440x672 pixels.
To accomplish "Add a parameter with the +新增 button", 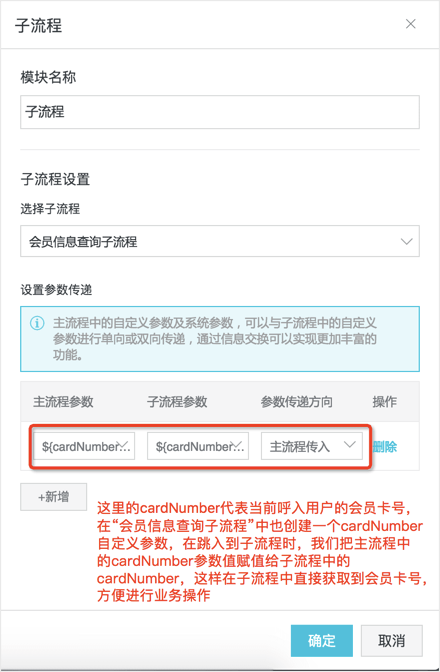I will pos(54,497).
